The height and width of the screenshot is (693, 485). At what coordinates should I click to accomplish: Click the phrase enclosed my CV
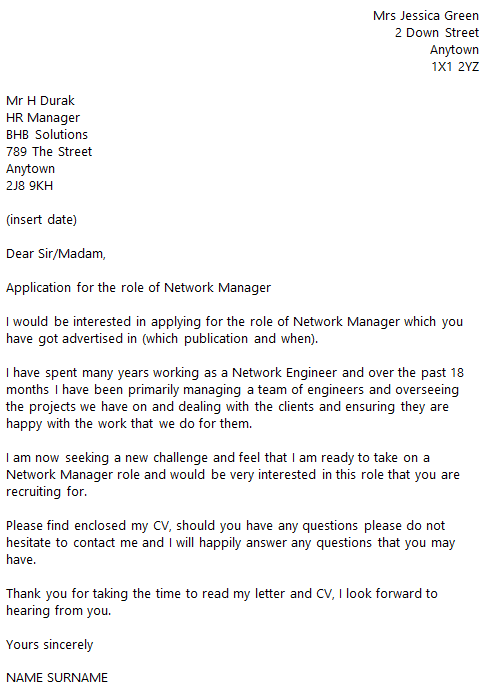pos(122,526)
